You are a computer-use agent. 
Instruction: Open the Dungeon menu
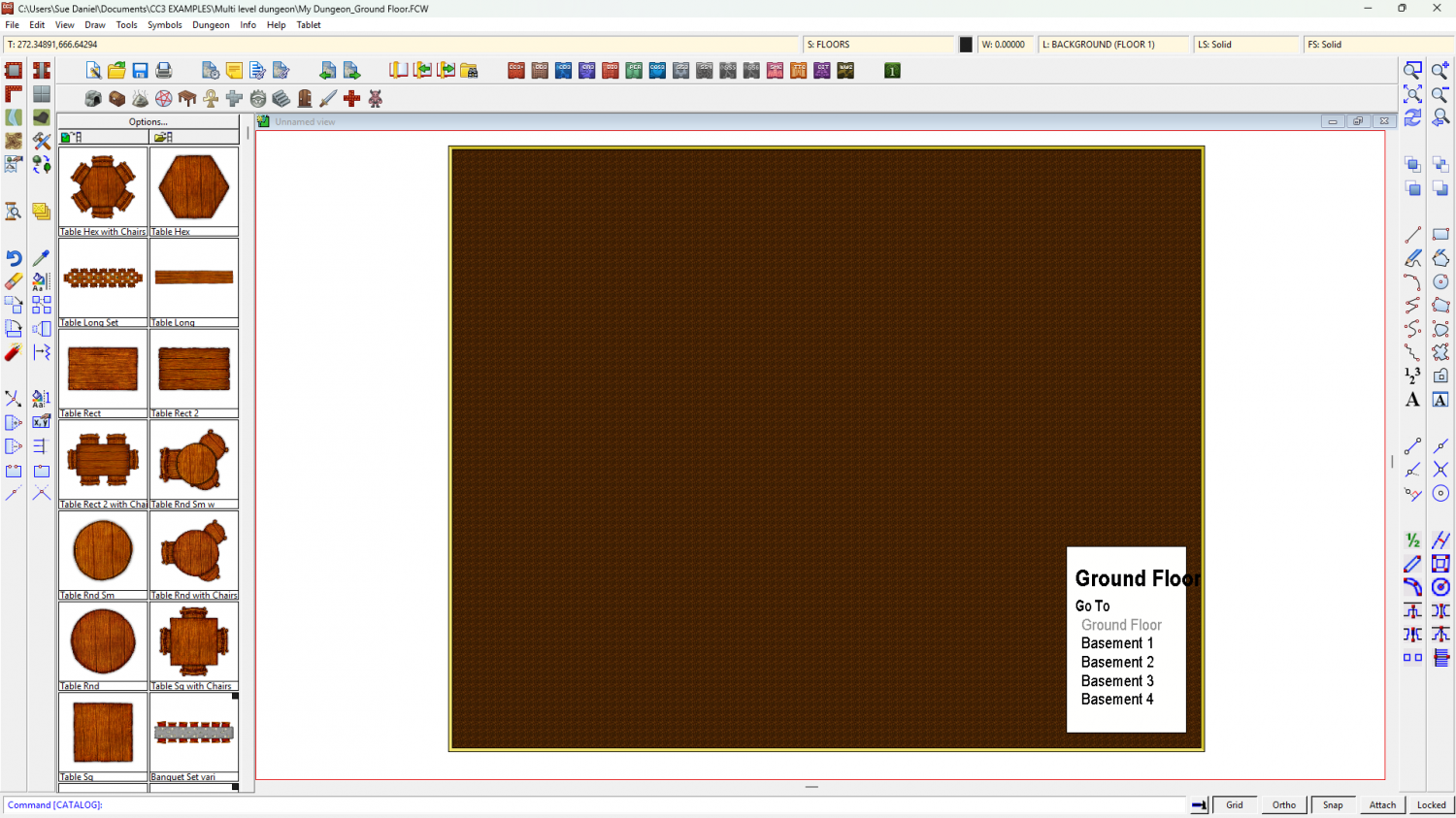tap(211, 25)
